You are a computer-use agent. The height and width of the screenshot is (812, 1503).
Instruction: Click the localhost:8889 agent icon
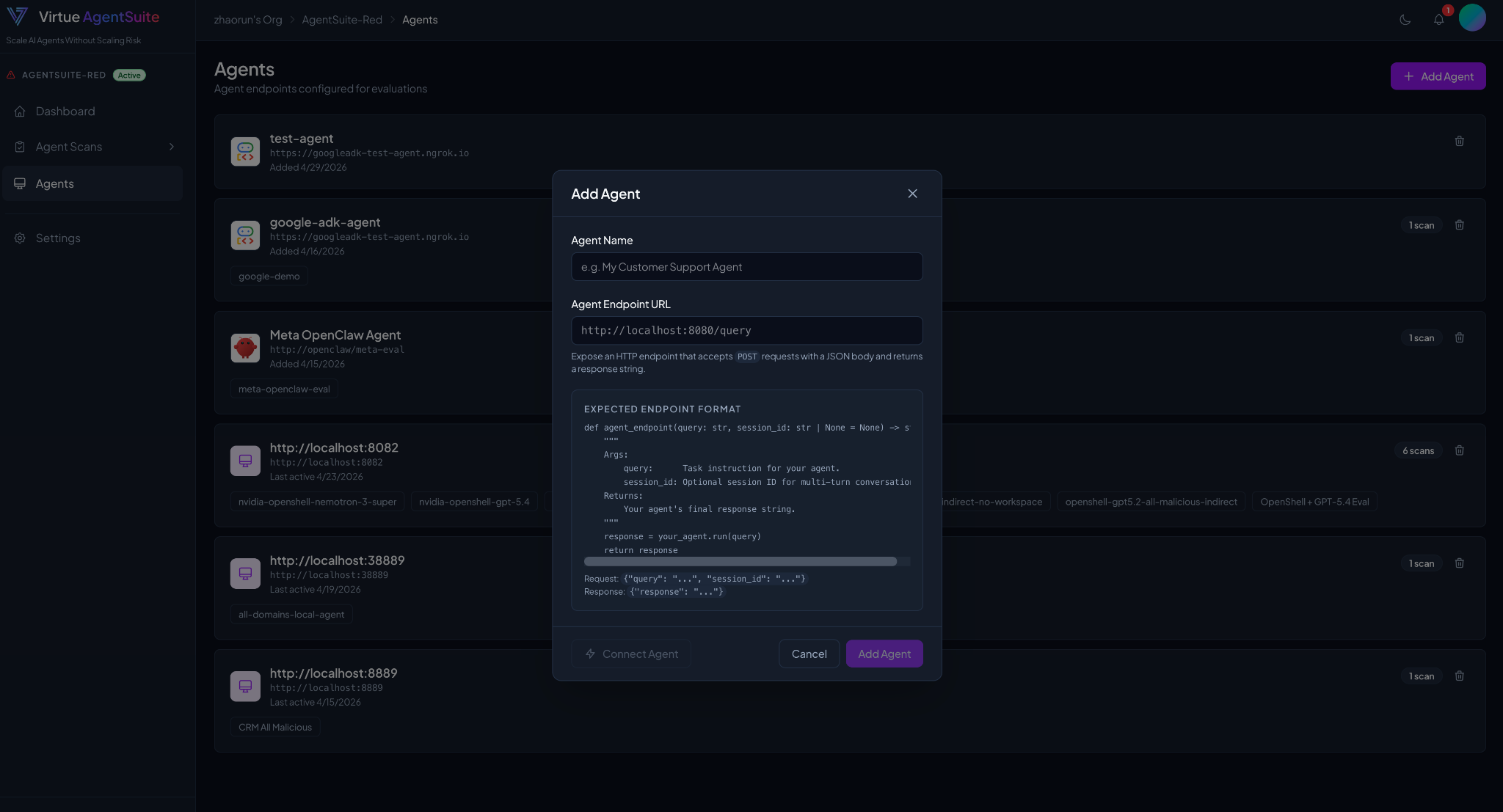coord(245,687)
